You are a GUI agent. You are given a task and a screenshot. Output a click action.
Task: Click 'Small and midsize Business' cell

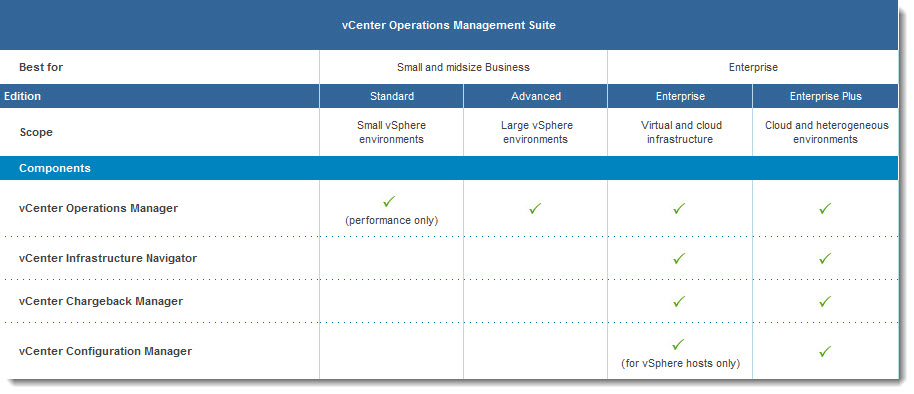pyautogui.click(x=463, y=67)
